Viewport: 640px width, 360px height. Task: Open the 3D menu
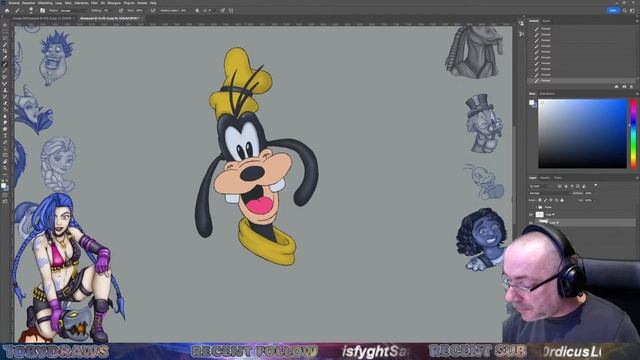[x=103, y=3]
